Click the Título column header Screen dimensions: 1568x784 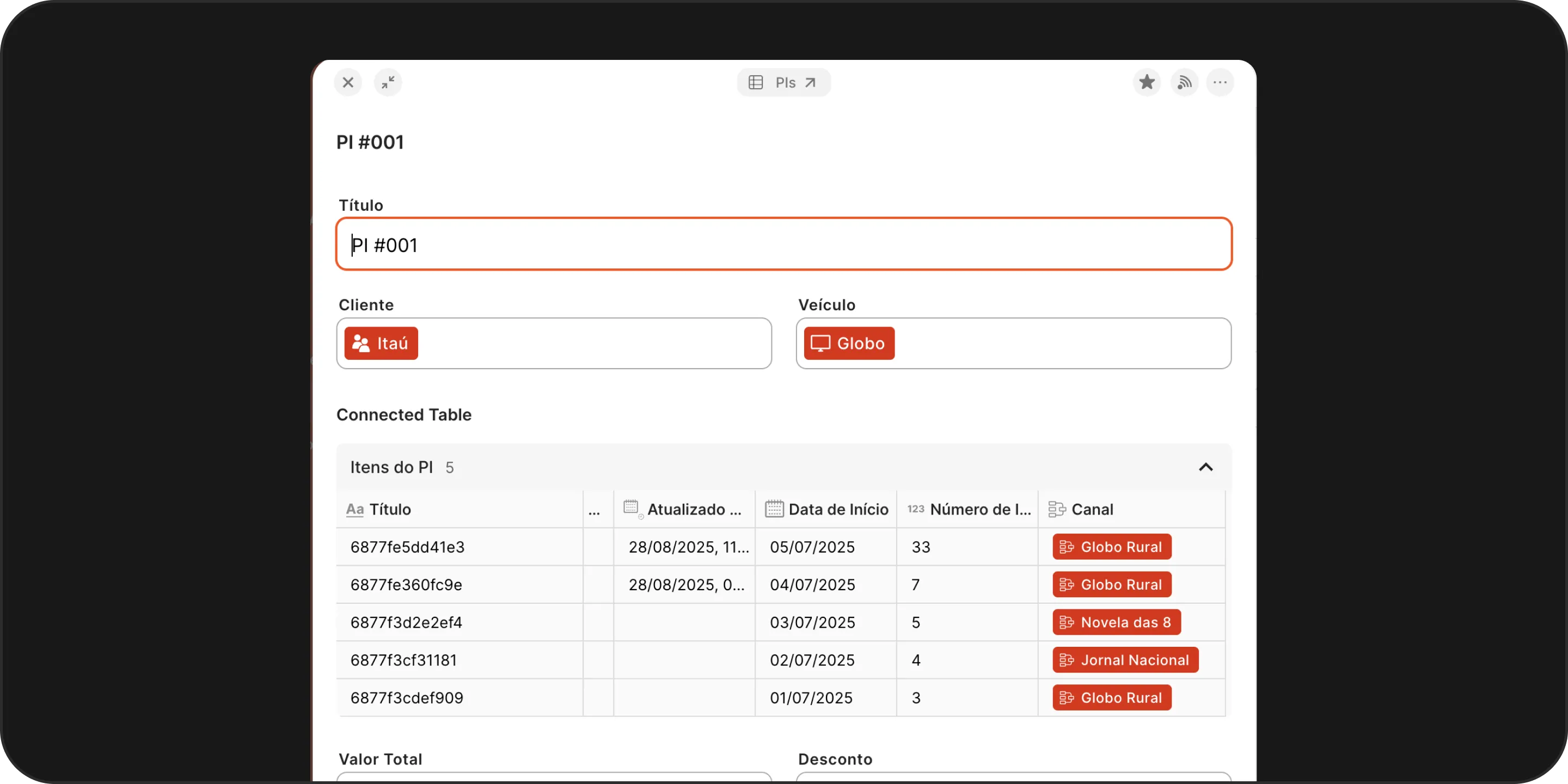click(390, 509)
